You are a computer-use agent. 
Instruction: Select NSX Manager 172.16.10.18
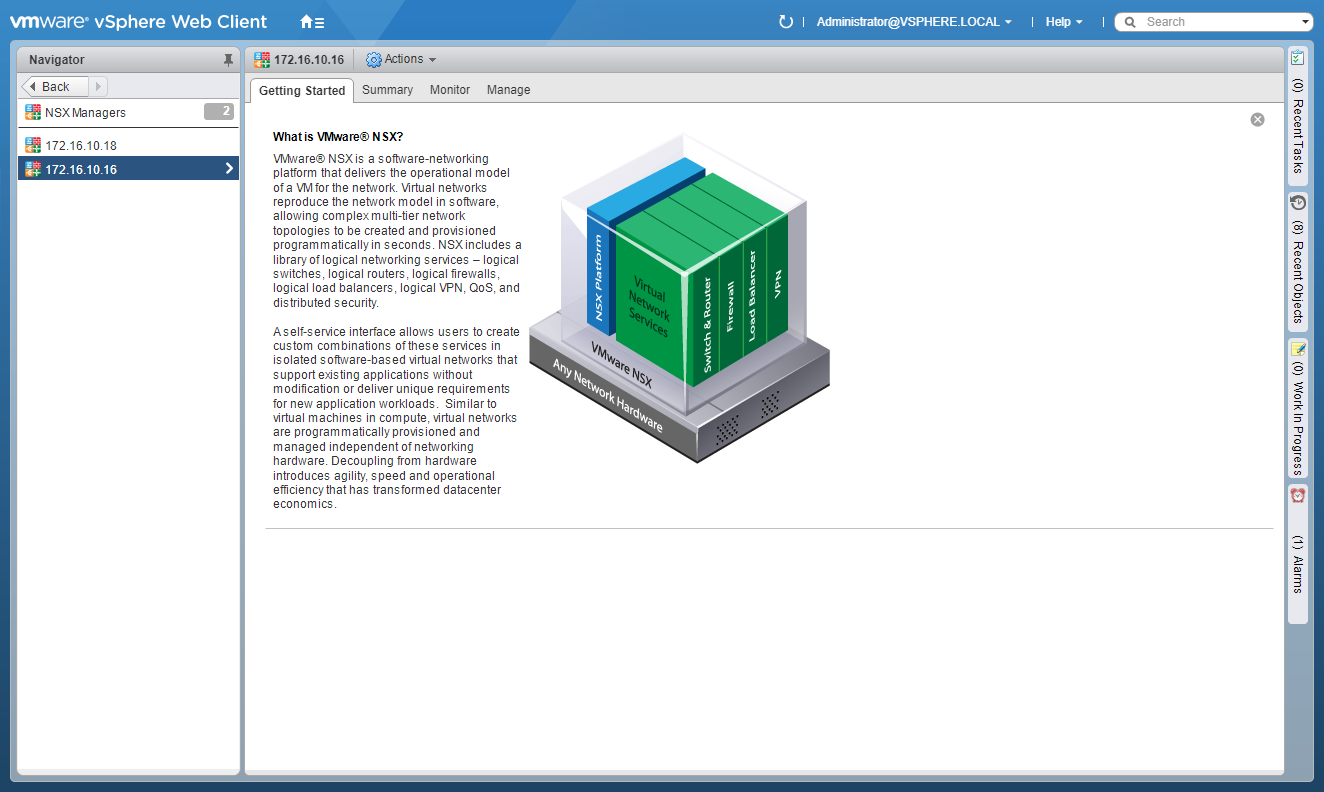(x=81, y=146)
